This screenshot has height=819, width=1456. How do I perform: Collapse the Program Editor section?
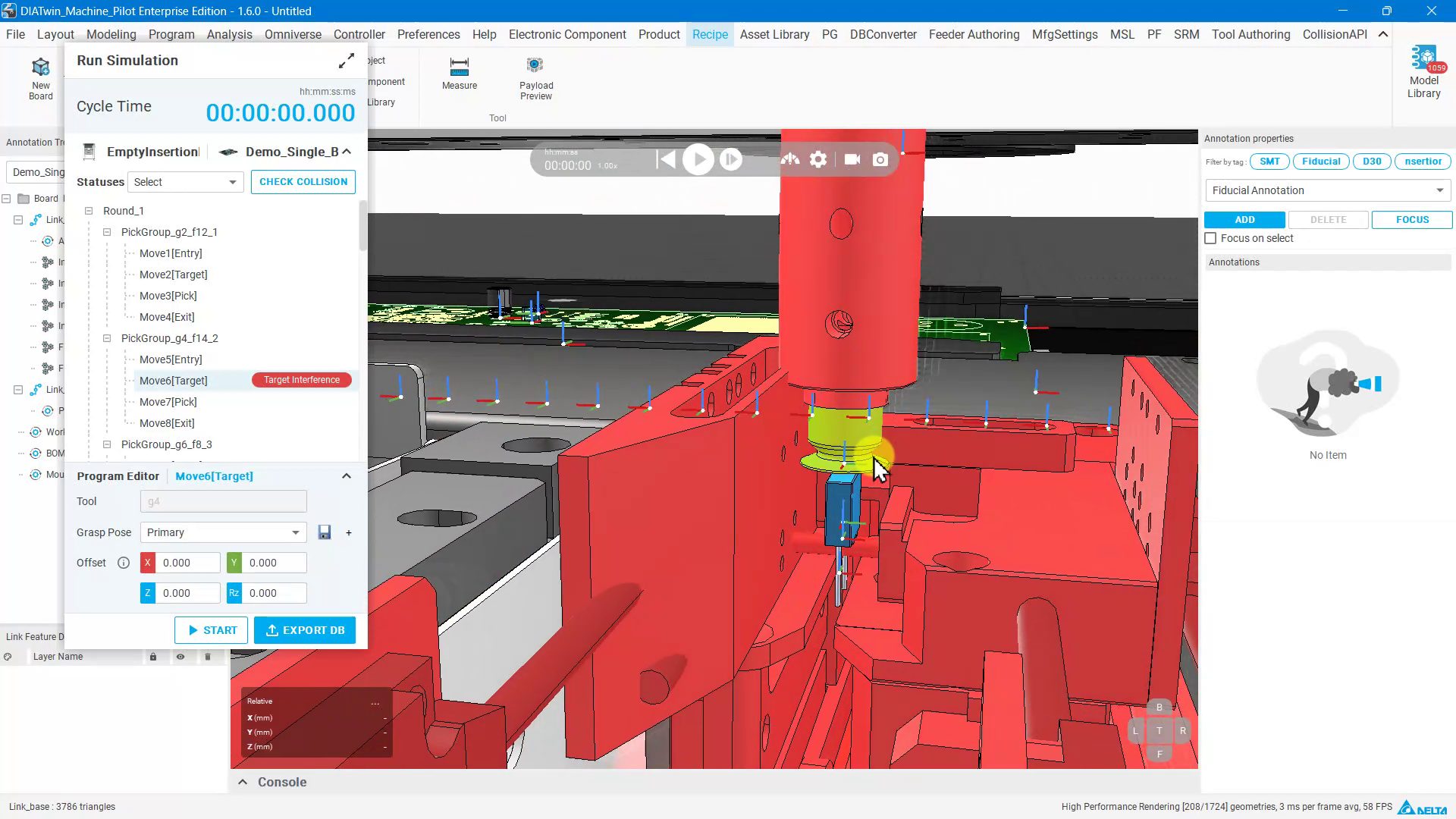[x=347, y=476]
